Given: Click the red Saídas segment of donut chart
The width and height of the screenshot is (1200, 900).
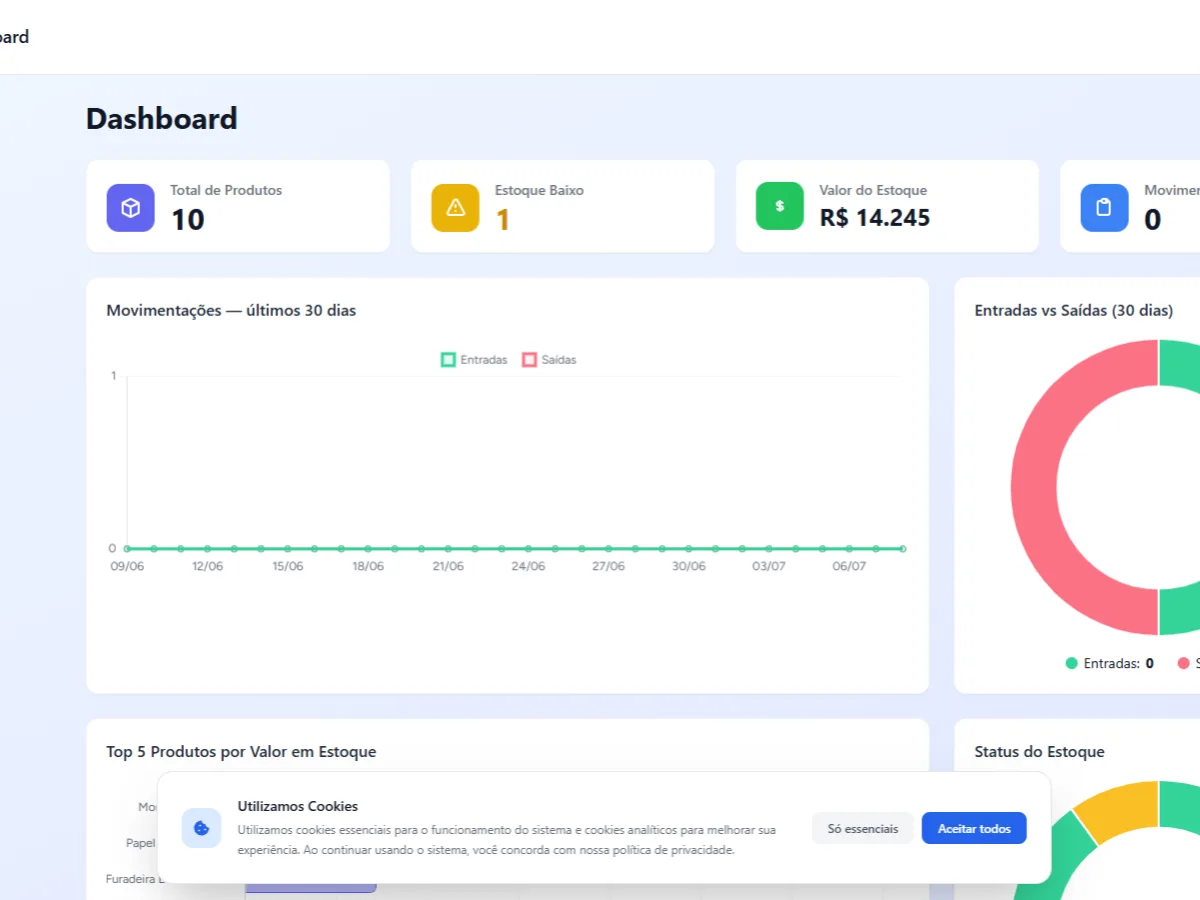Looking at the screenshot, I should tap(1032, 488).
